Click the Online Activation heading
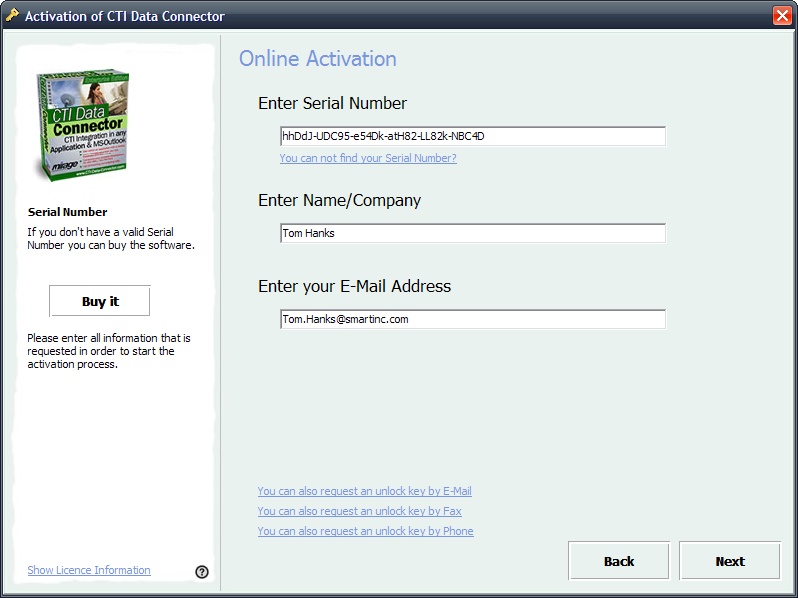Image resolution: width=798 pixels, height=598 pixels. click(317, 59)
